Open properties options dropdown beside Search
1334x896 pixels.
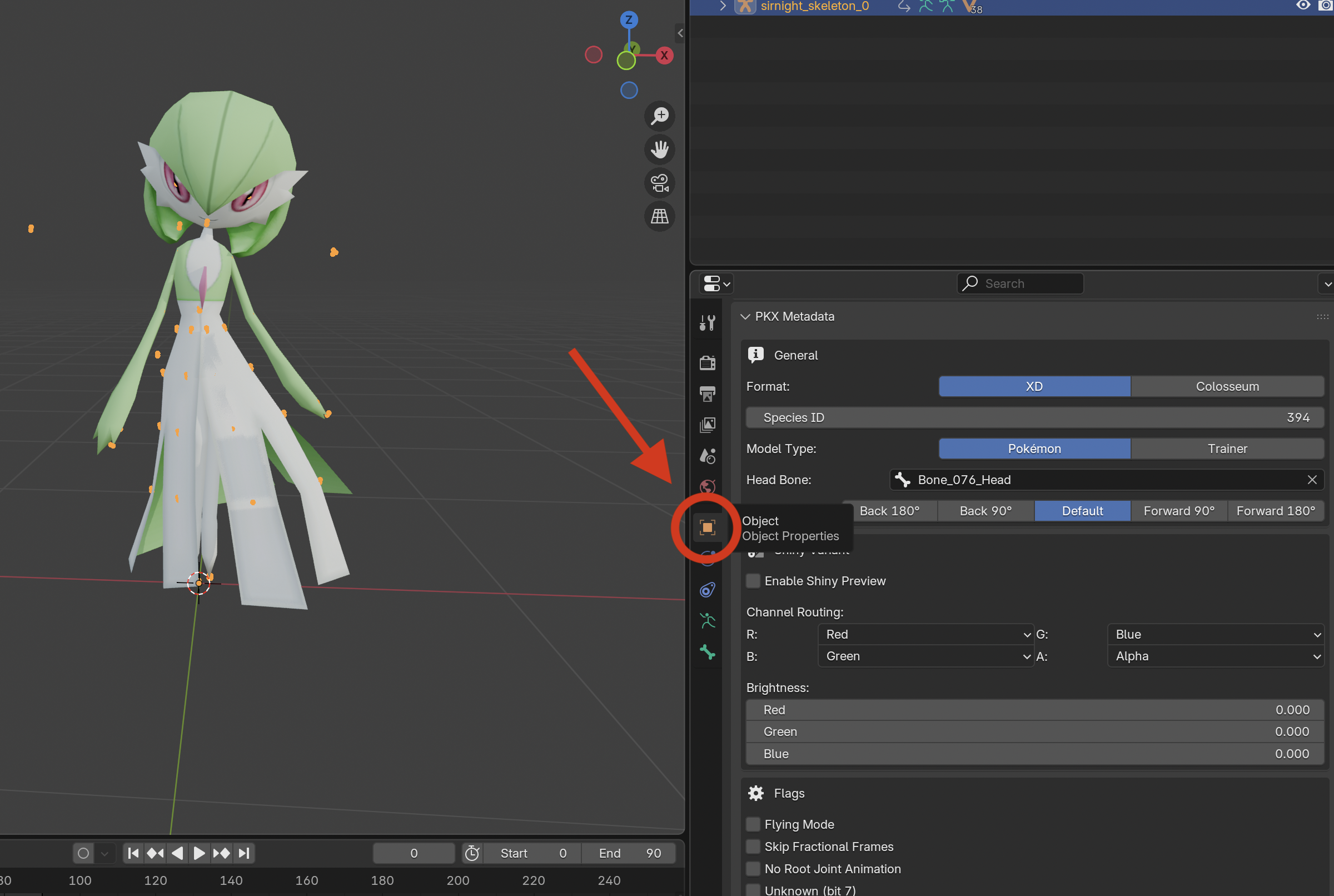click(1327, 283)
